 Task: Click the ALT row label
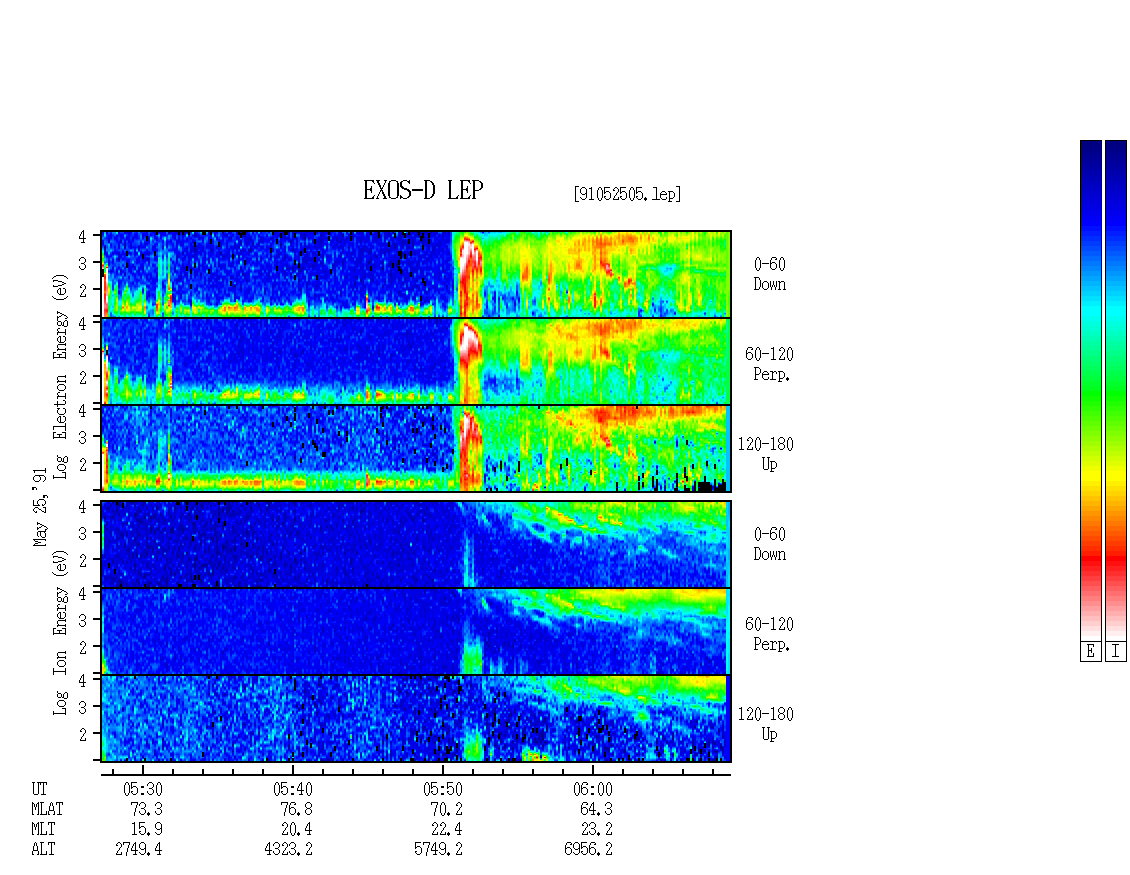pos(43,850)
